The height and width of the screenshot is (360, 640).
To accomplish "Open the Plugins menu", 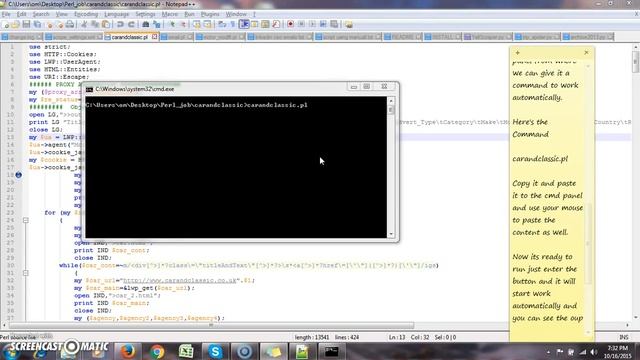I will 210,14.
